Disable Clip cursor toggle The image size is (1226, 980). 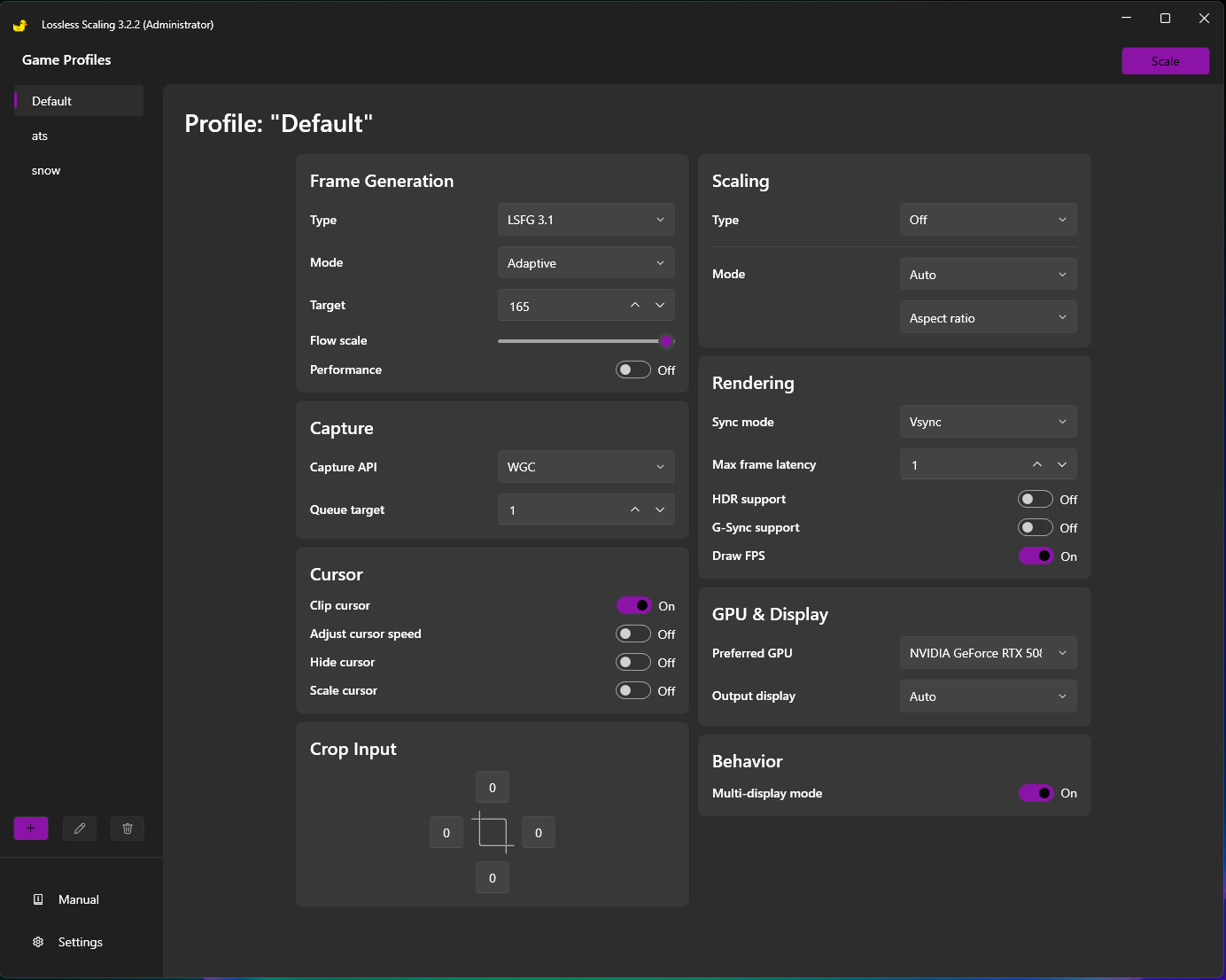pos(633,605)
